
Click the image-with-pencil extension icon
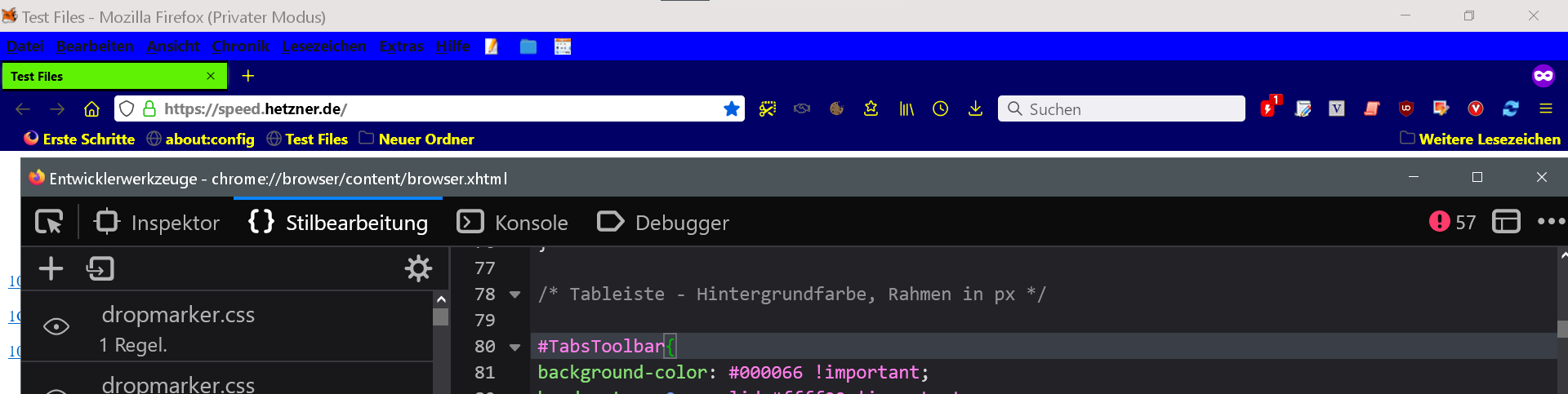coord(1441,108)
